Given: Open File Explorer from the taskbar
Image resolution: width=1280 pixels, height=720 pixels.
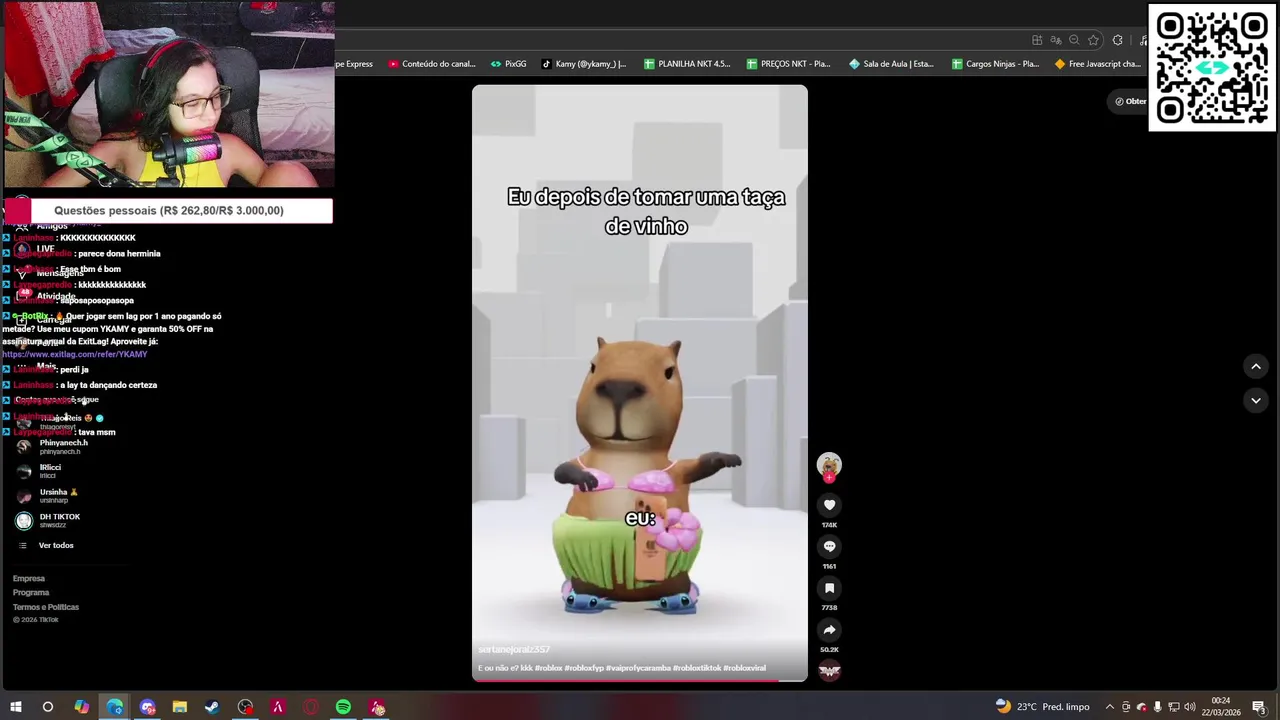Looking at the screenshot, I should coord(180,707).
